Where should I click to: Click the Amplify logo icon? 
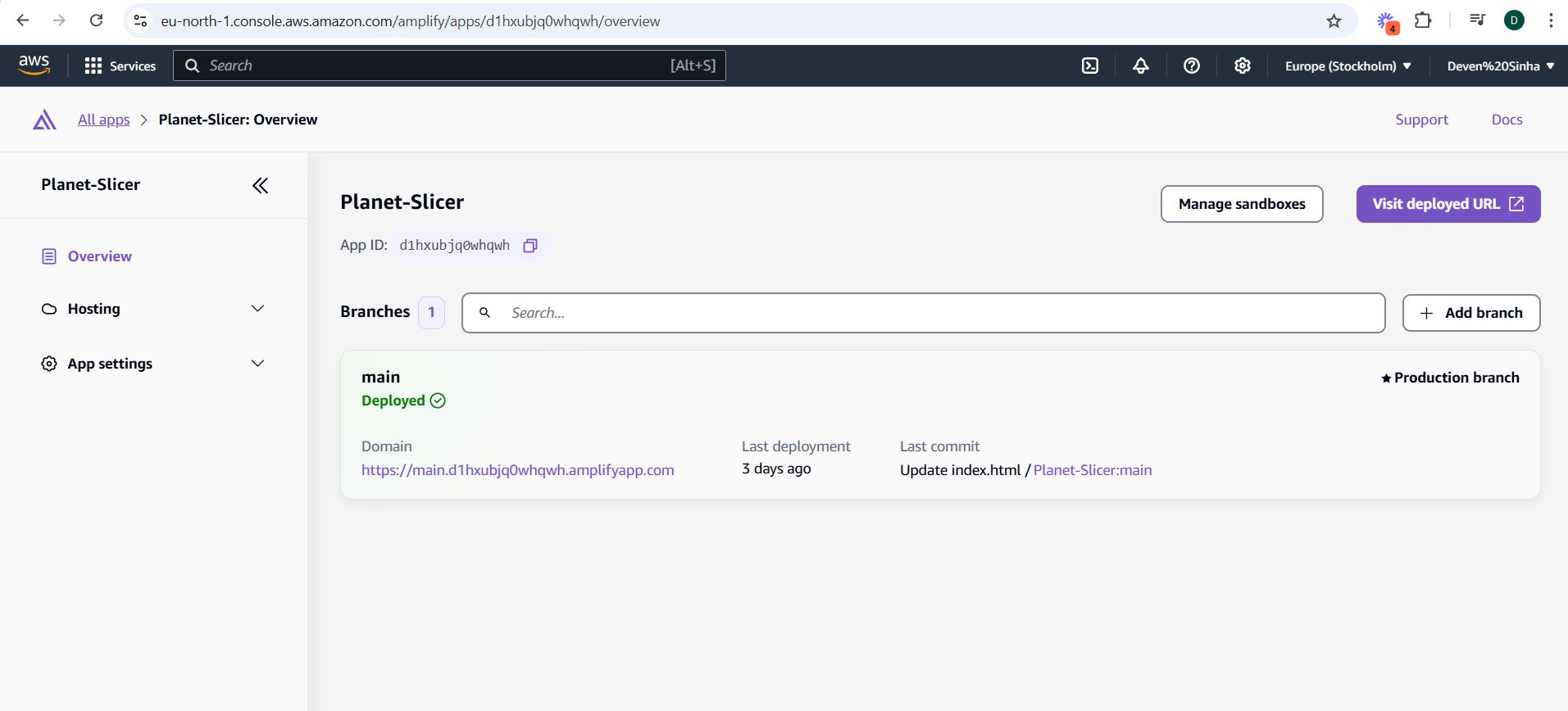[x=44, y=120]
